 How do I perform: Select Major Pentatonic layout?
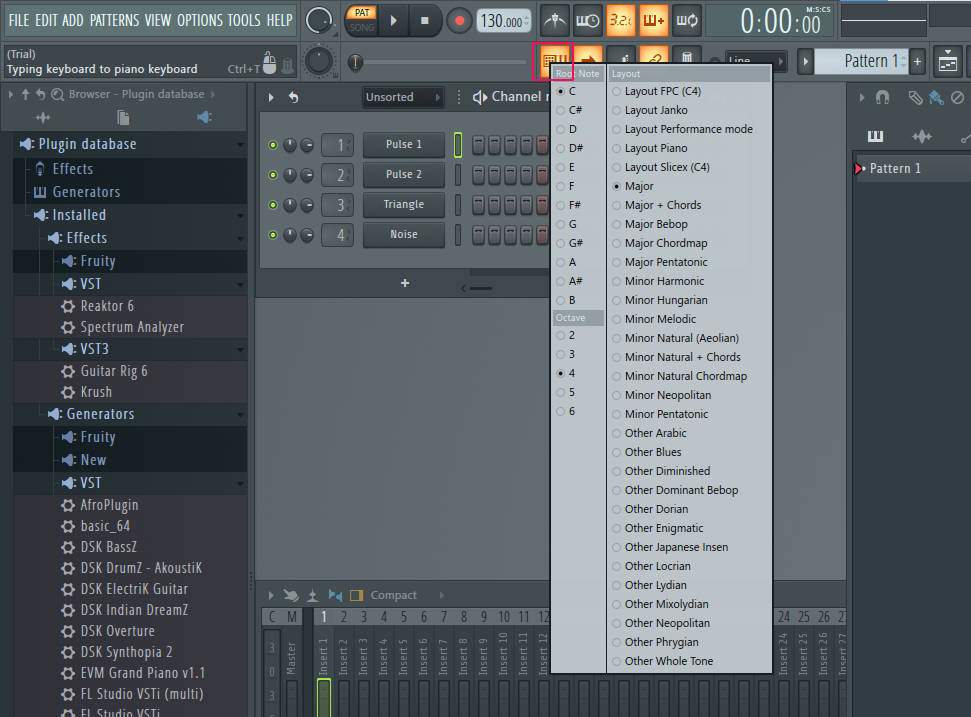[x=666, y=262]
